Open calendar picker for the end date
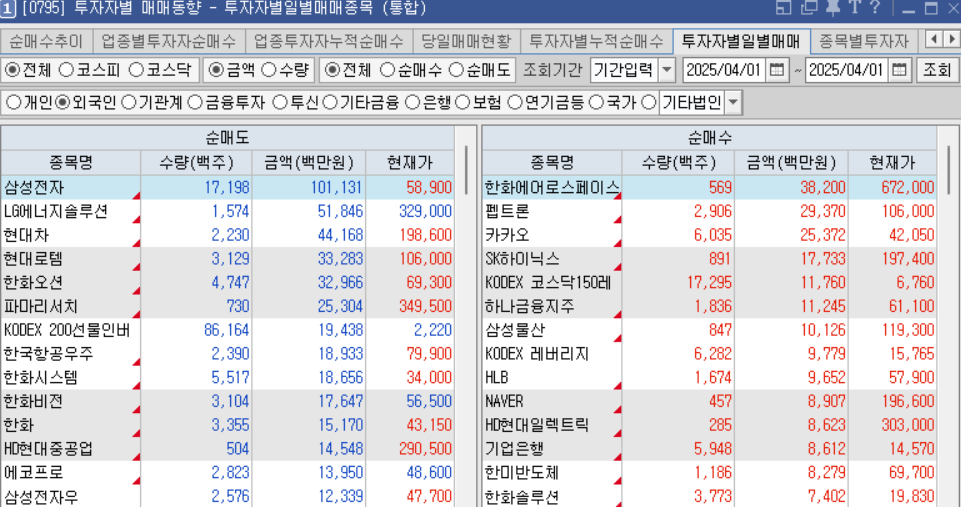 pos(899,70)
